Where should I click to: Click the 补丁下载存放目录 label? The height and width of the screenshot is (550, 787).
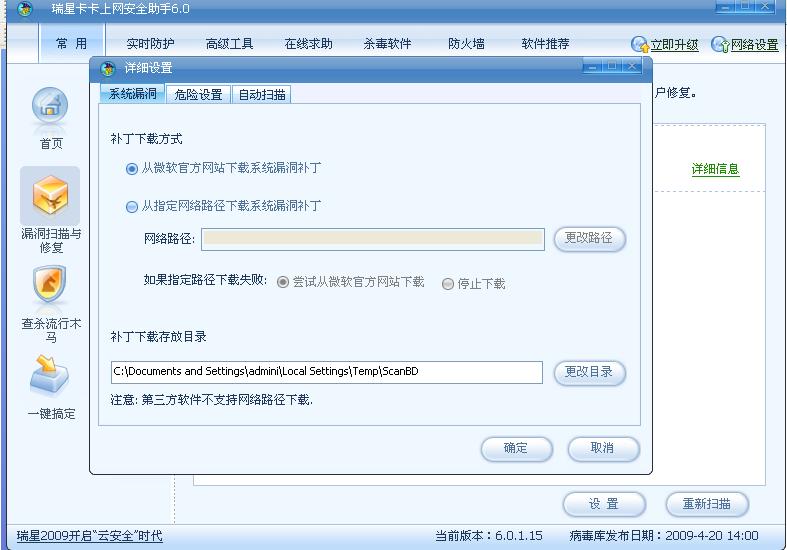pyautogui.click(x=159, y=337)
